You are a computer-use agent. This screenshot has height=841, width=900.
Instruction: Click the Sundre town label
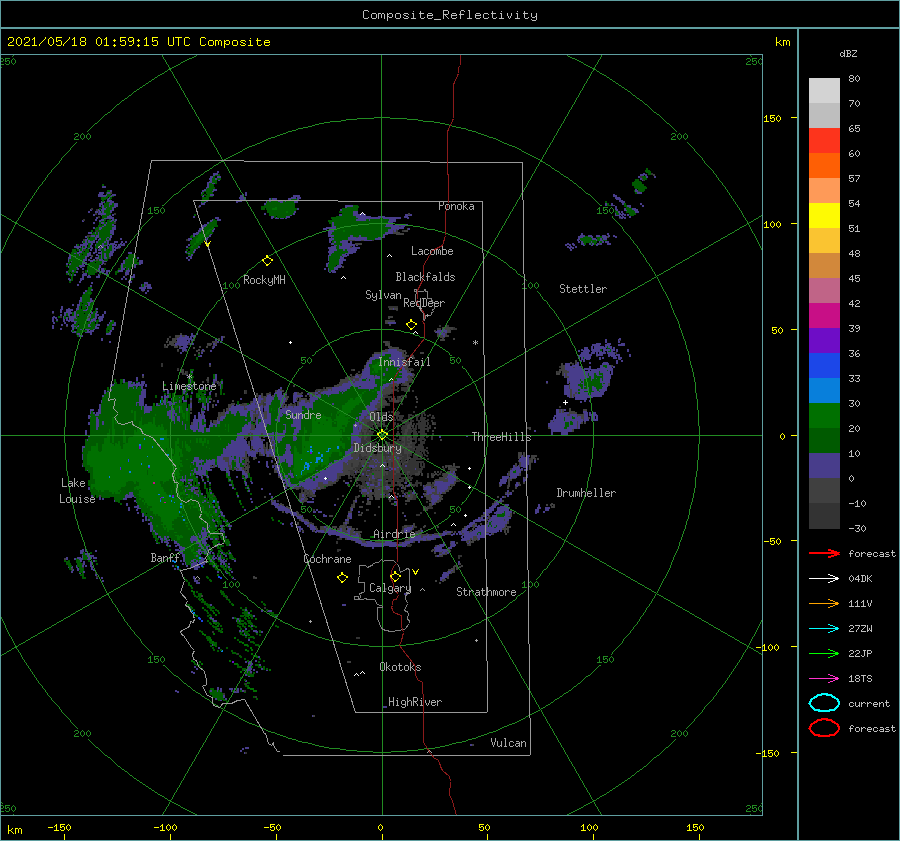point(303,414)
